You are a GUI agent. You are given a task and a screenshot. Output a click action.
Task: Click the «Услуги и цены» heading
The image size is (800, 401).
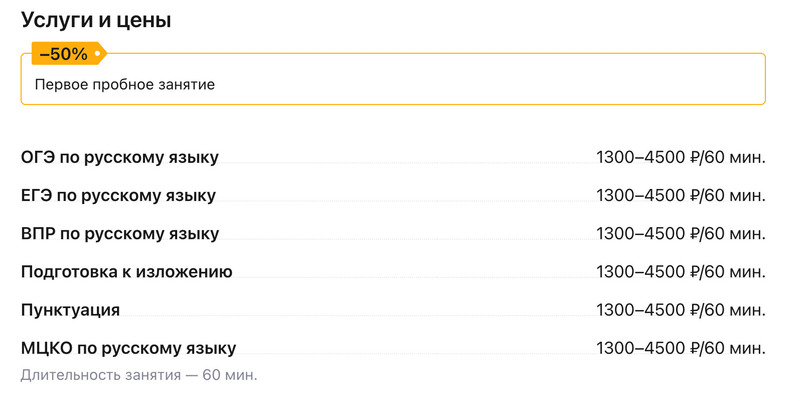point(95,20)
